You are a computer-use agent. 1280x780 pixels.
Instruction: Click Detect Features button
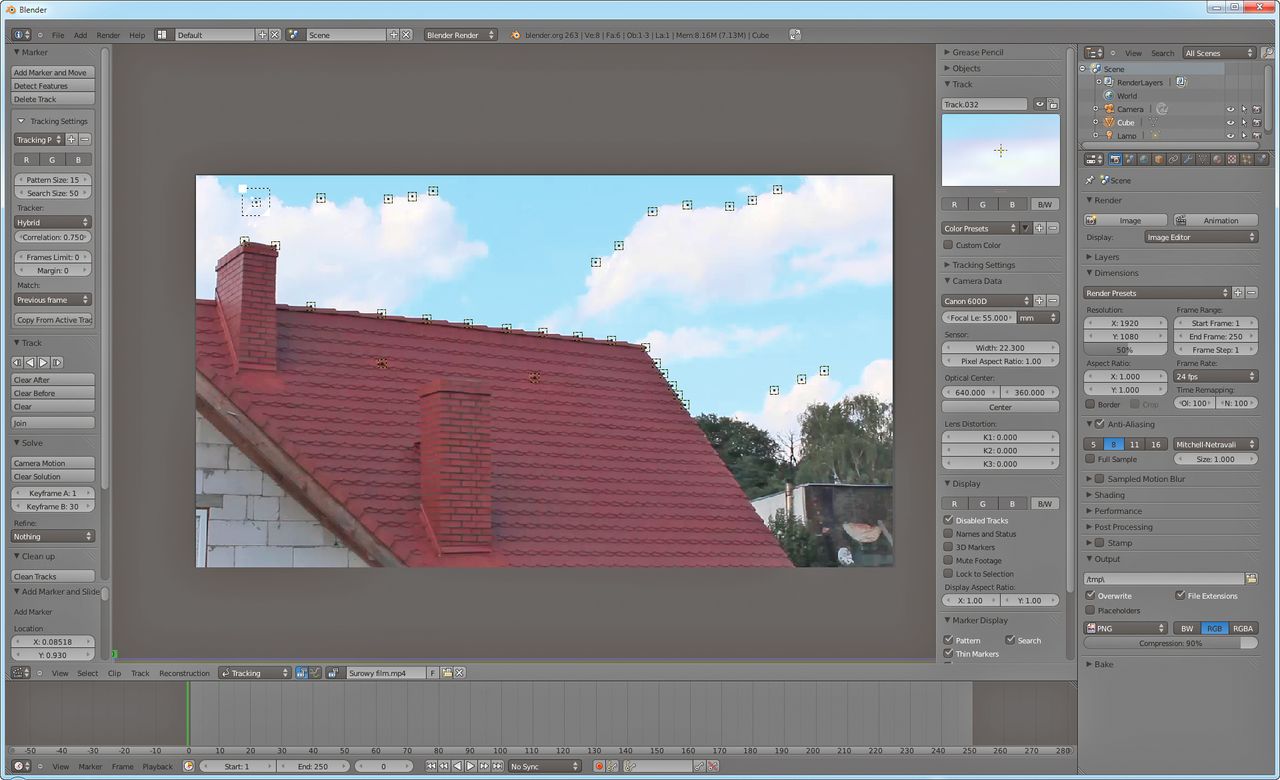pyautogui.click(x=53, y=86)
